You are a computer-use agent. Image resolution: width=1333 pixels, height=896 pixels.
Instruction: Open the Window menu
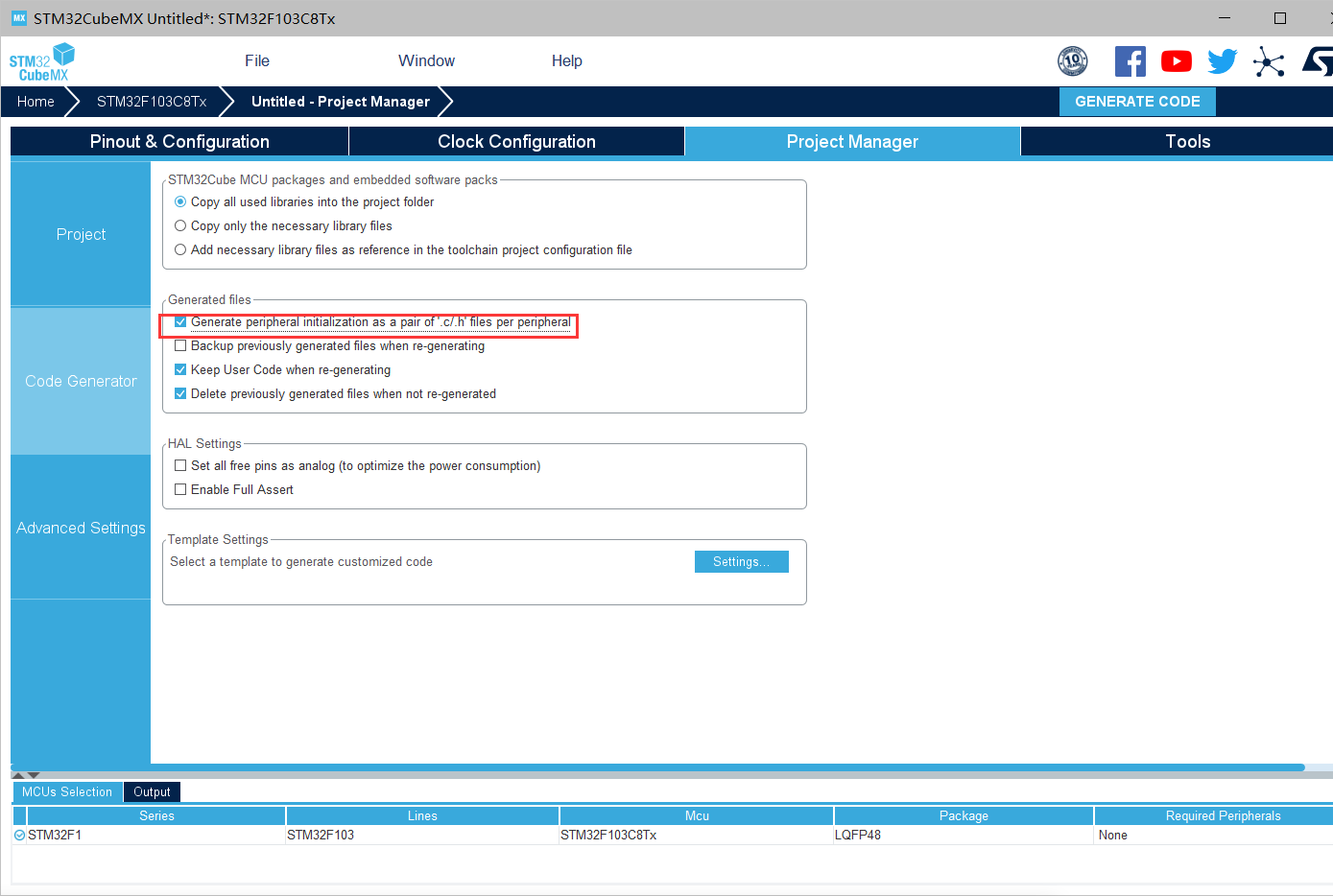[x=426, y=61]
